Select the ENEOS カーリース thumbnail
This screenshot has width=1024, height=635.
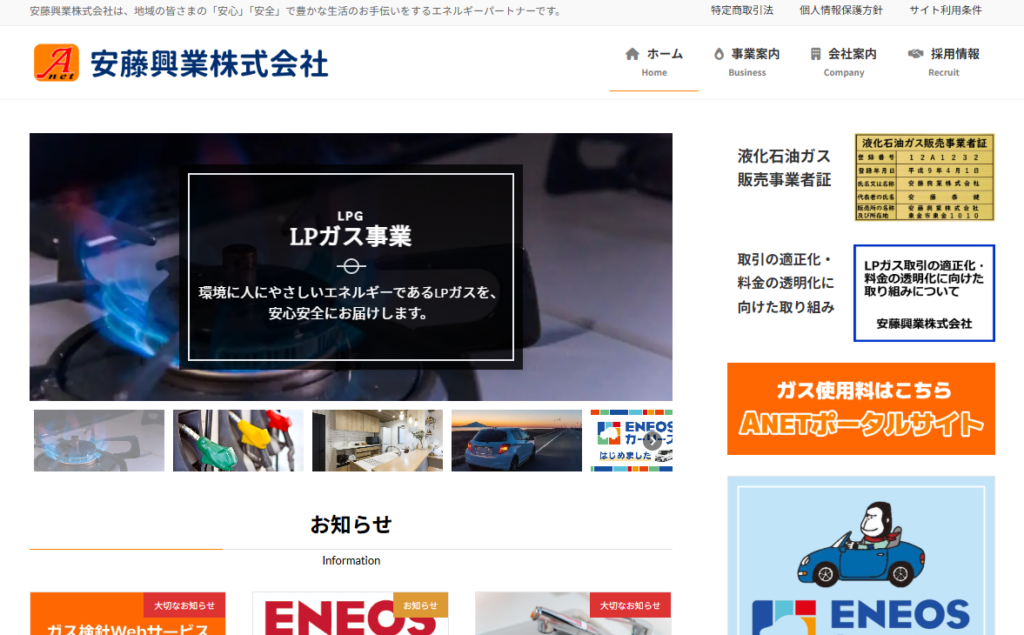click(x=632, y=440)
